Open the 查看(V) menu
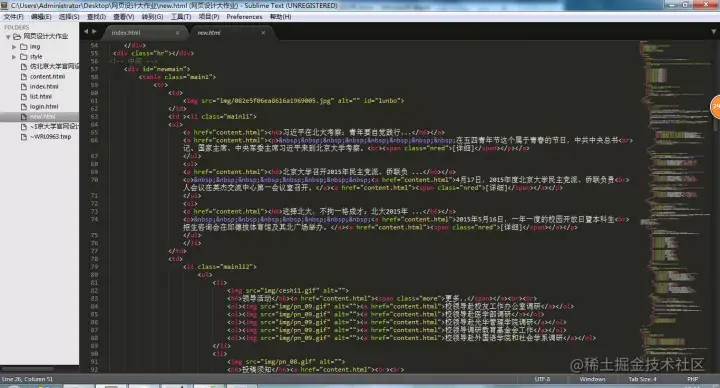This screenshot has height=388, width=720. click(x=124, y=17)
